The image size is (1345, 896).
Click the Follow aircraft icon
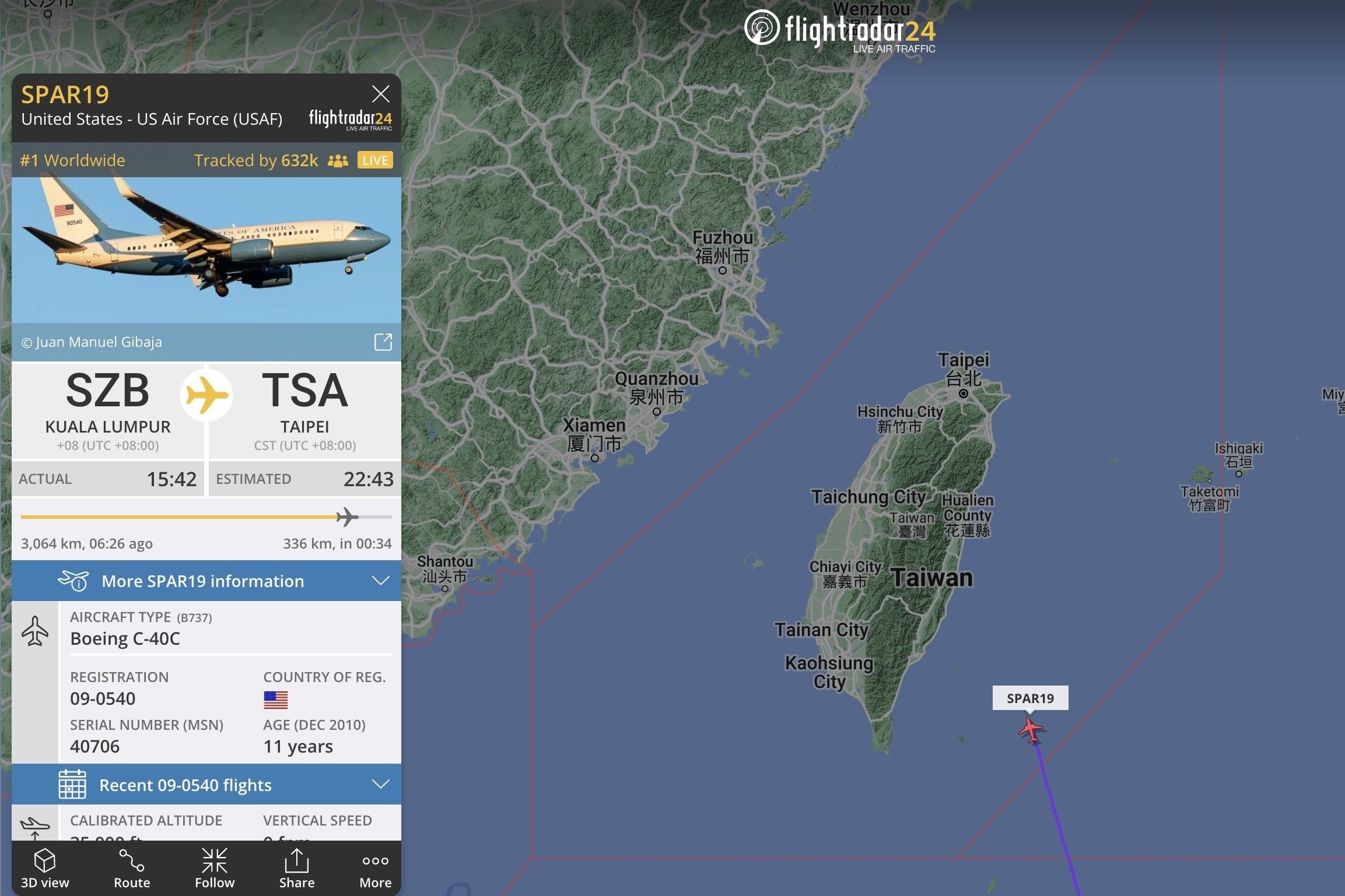tap(215, 860)
